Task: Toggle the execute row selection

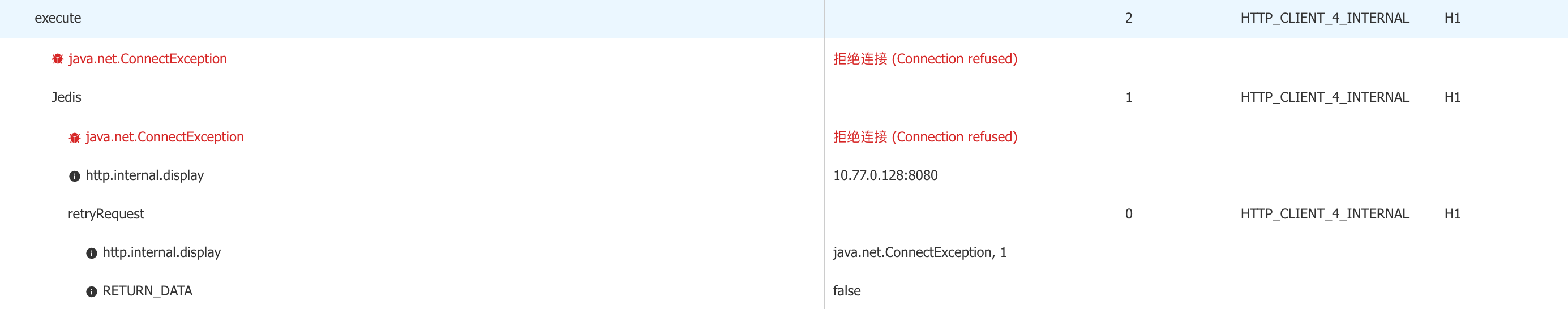Action: point(58,18)
